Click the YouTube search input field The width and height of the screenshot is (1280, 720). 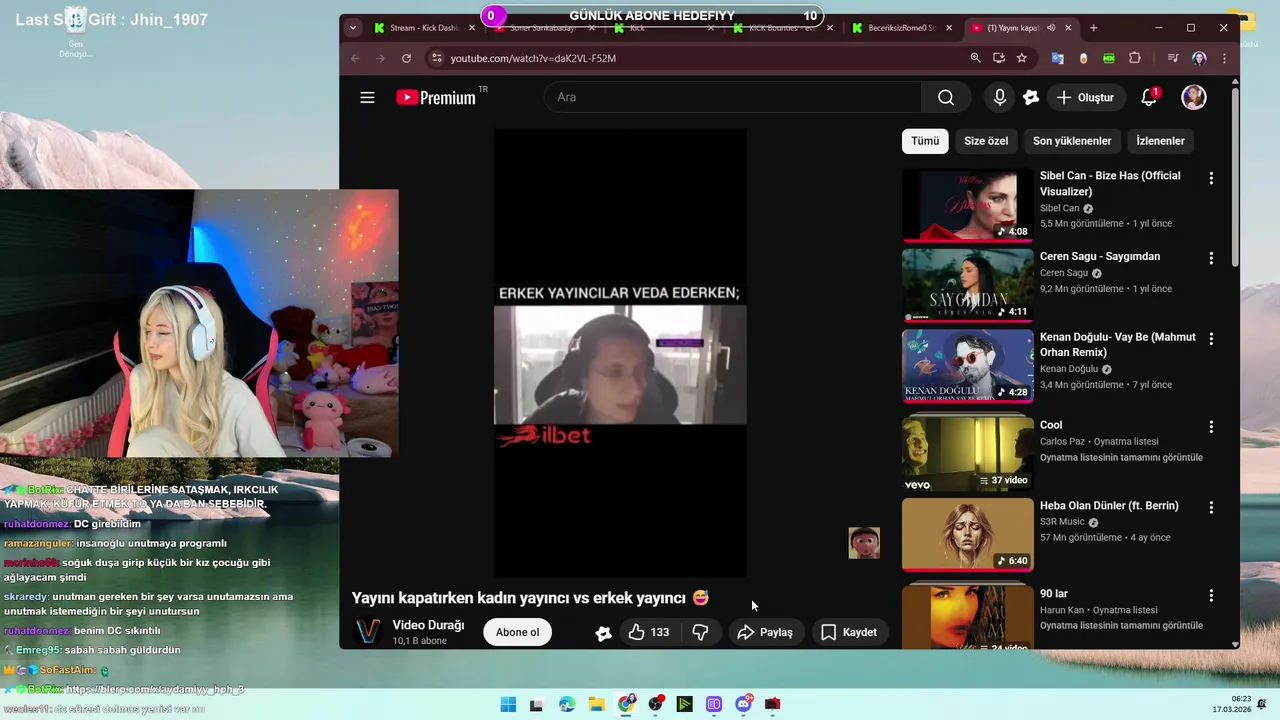click(x=732, y=97)
